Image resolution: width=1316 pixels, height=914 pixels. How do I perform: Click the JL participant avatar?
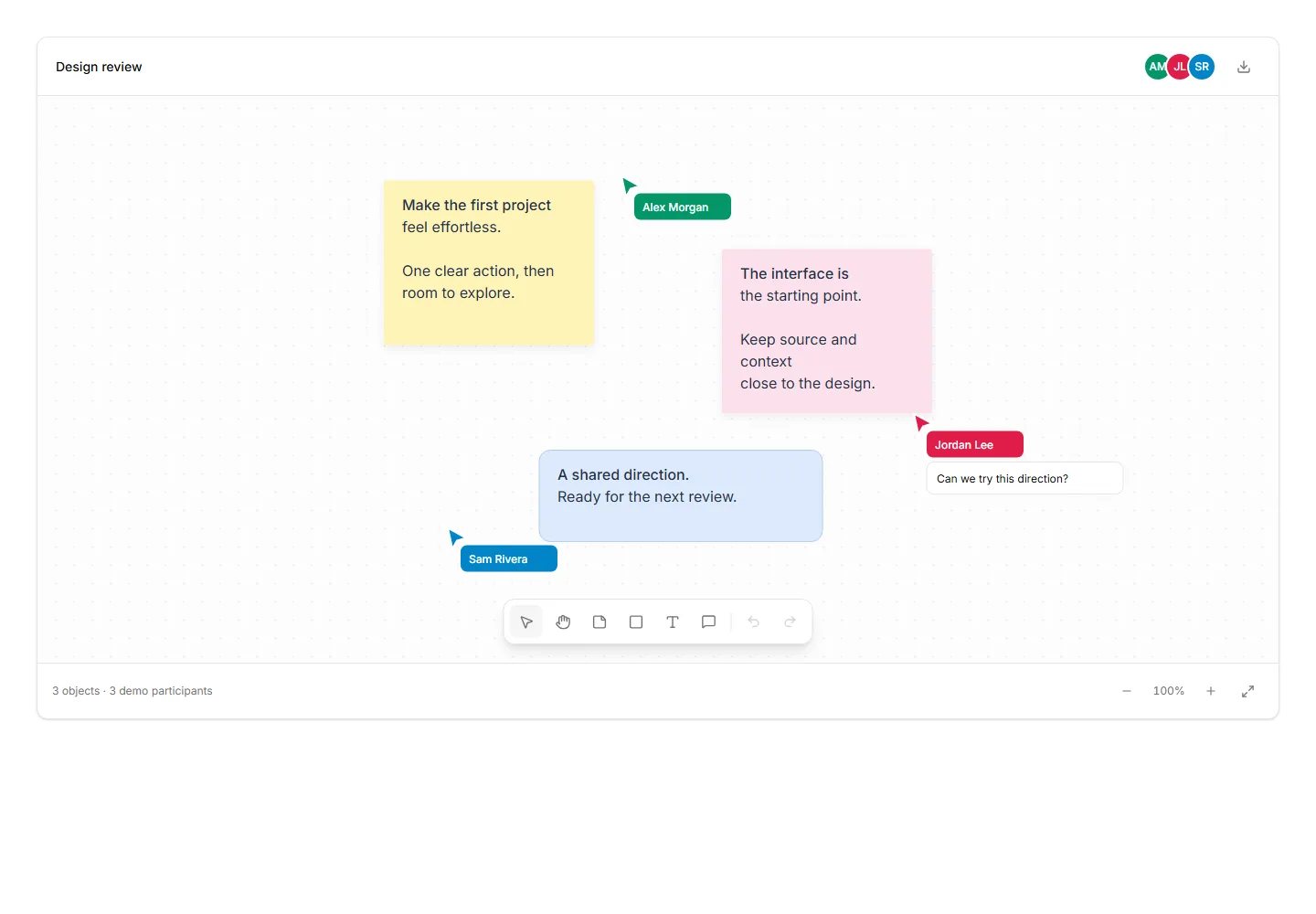1178,67
